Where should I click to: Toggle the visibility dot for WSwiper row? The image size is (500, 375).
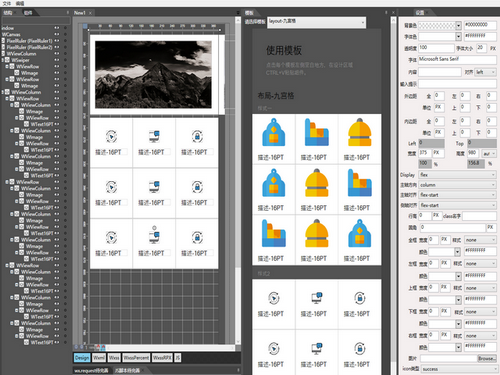click(x=65, y=60)
